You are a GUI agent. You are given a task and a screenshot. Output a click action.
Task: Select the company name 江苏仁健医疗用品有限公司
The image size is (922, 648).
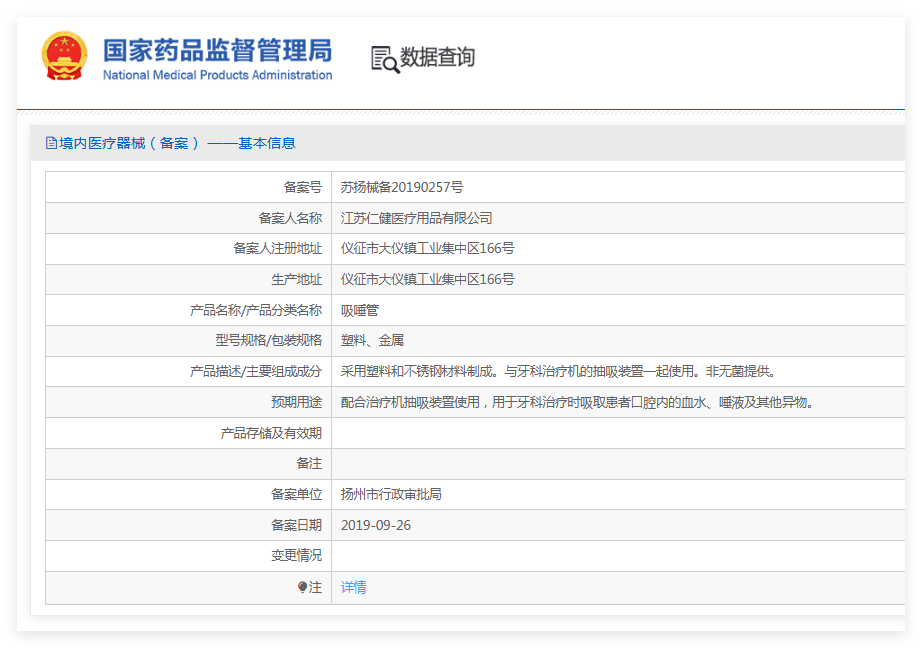tap(416, 218)
